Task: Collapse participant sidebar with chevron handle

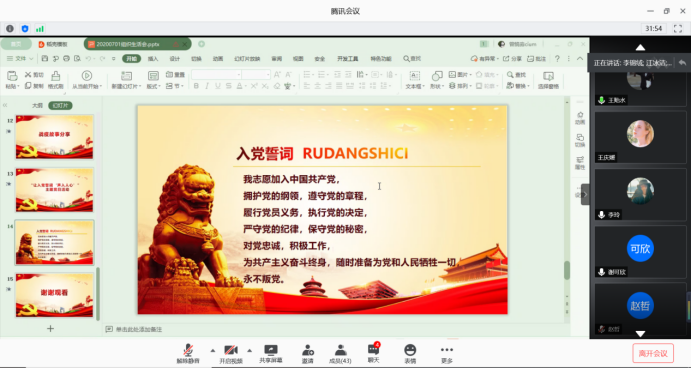Action: (x=585, y=194)
